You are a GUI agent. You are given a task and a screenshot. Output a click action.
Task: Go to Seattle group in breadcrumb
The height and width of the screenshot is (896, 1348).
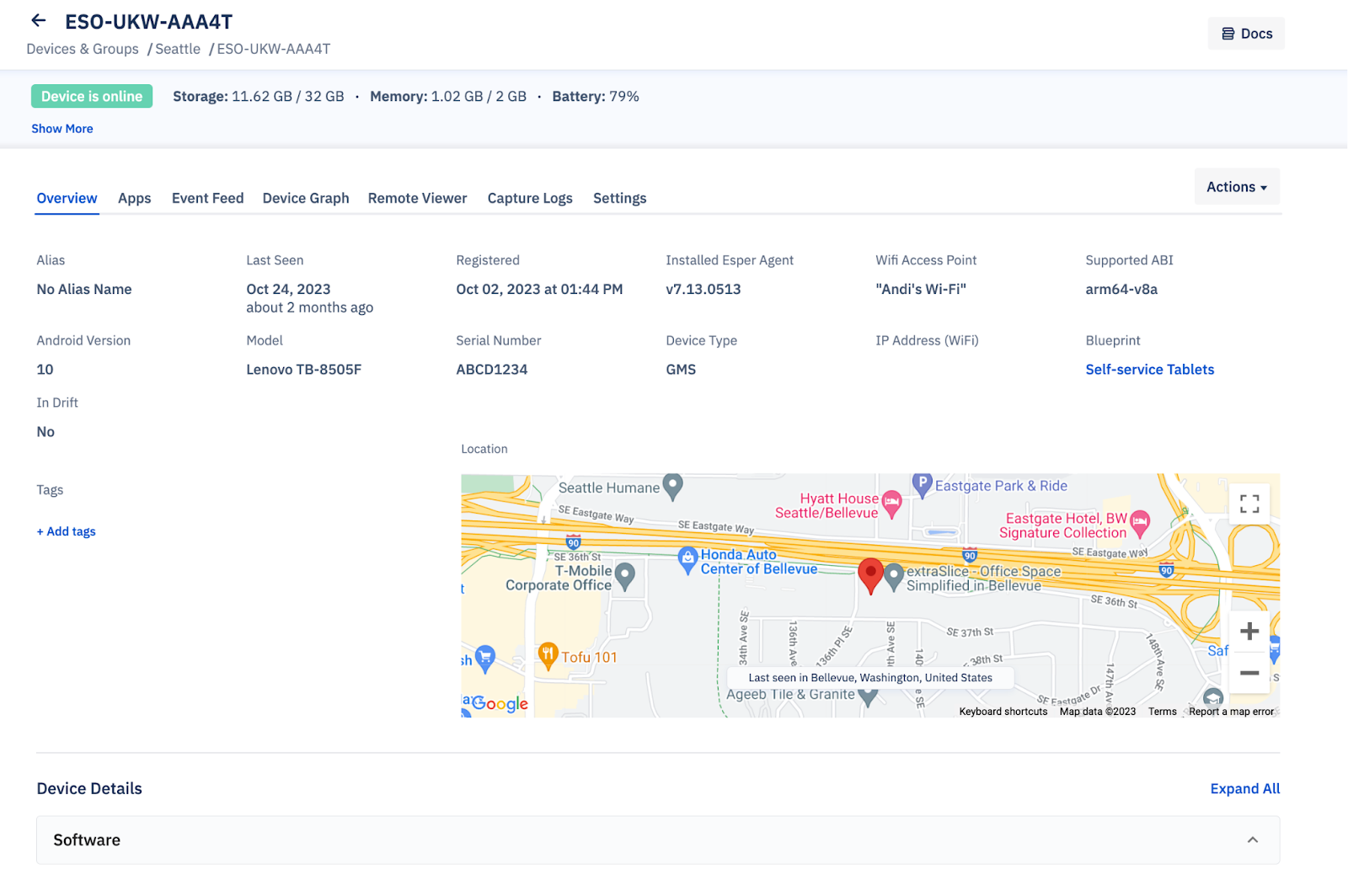[x=178, y=49]
